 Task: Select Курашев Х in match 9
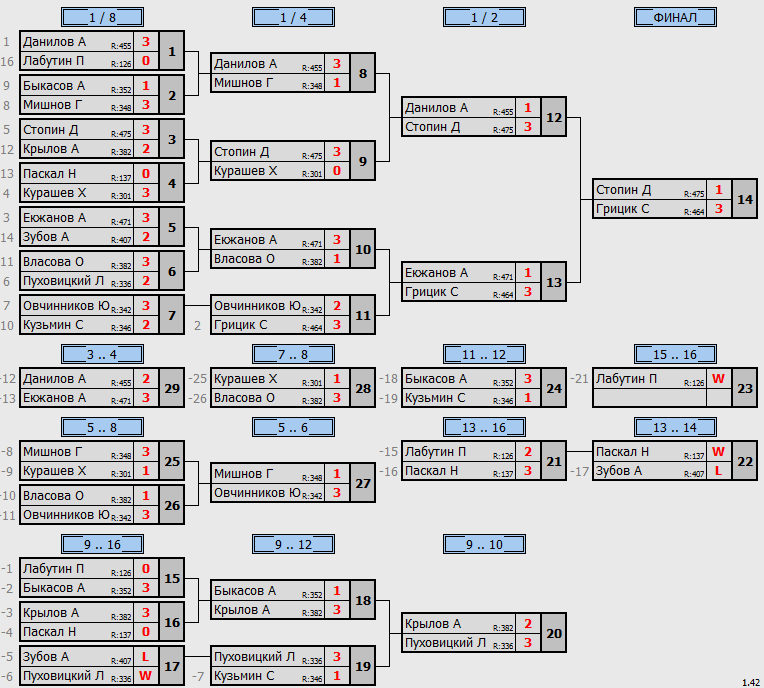click(245, 171)
